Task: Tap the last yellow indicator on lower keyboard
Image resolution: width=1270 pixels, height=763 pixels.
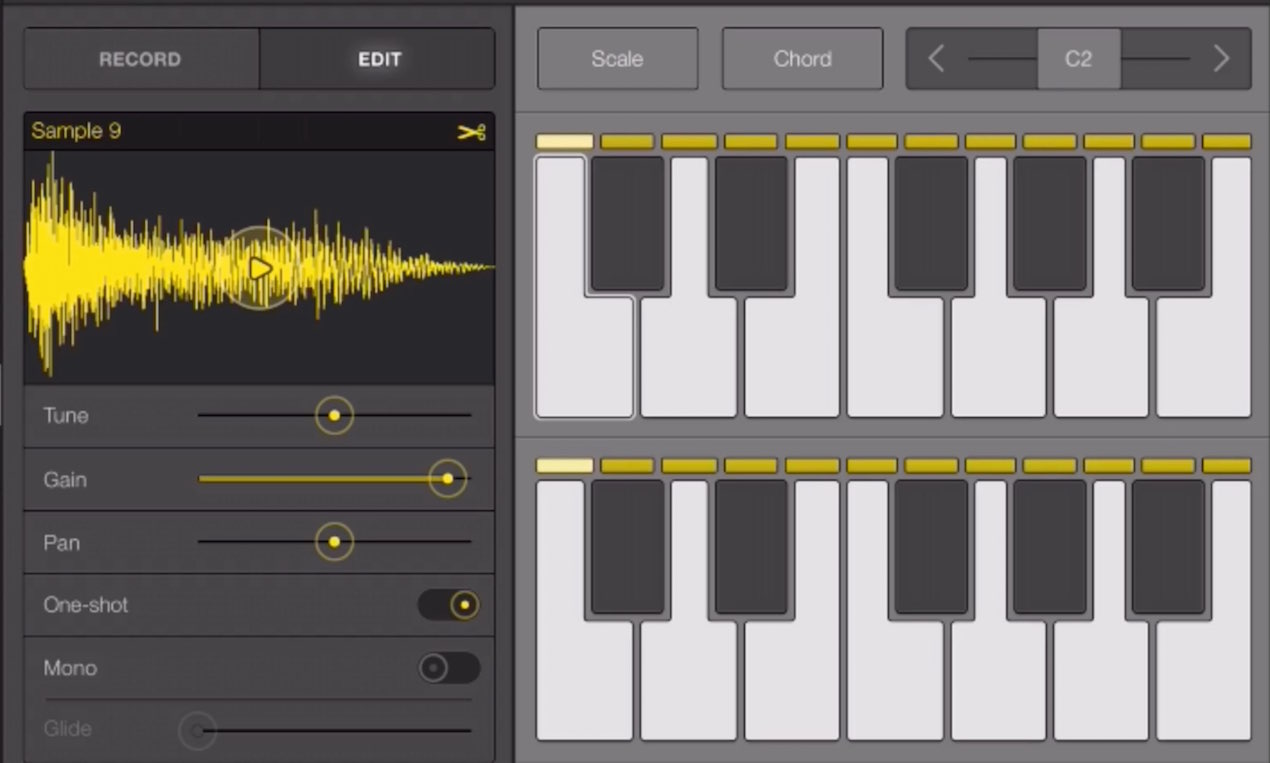Action: click(1226, 466)
